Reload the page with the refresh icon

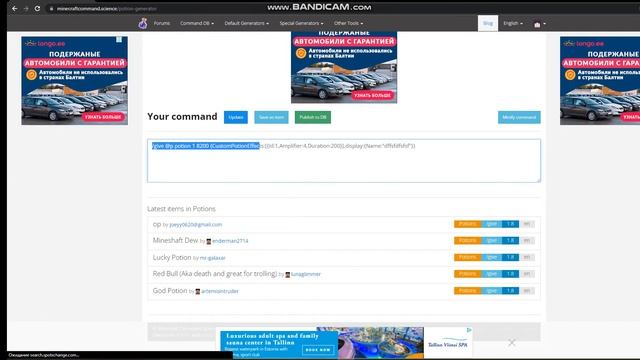pyautogui.click(x=37, y=8)
